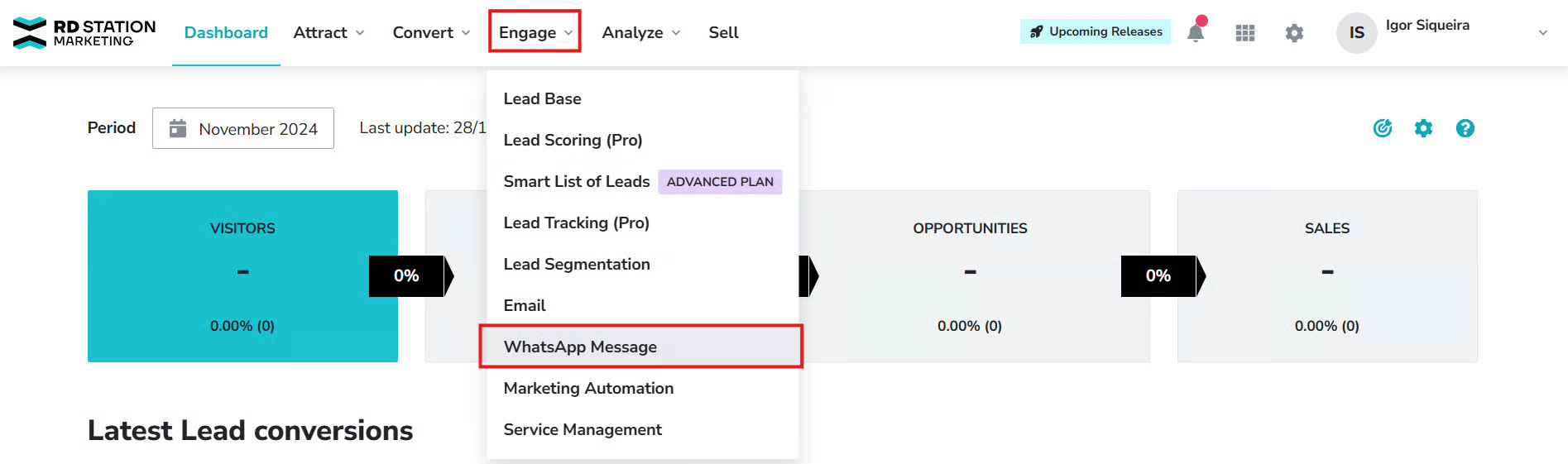The height and width of the screenshot is (464, 1568).
Task: Click the Sales funnel card
Action: tap(1327, 276)
